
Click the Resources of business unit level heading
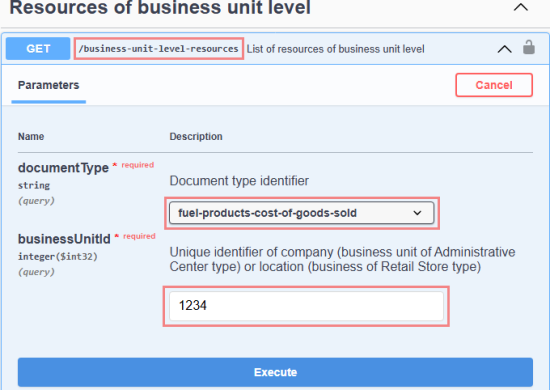click(x=160, y=8)
